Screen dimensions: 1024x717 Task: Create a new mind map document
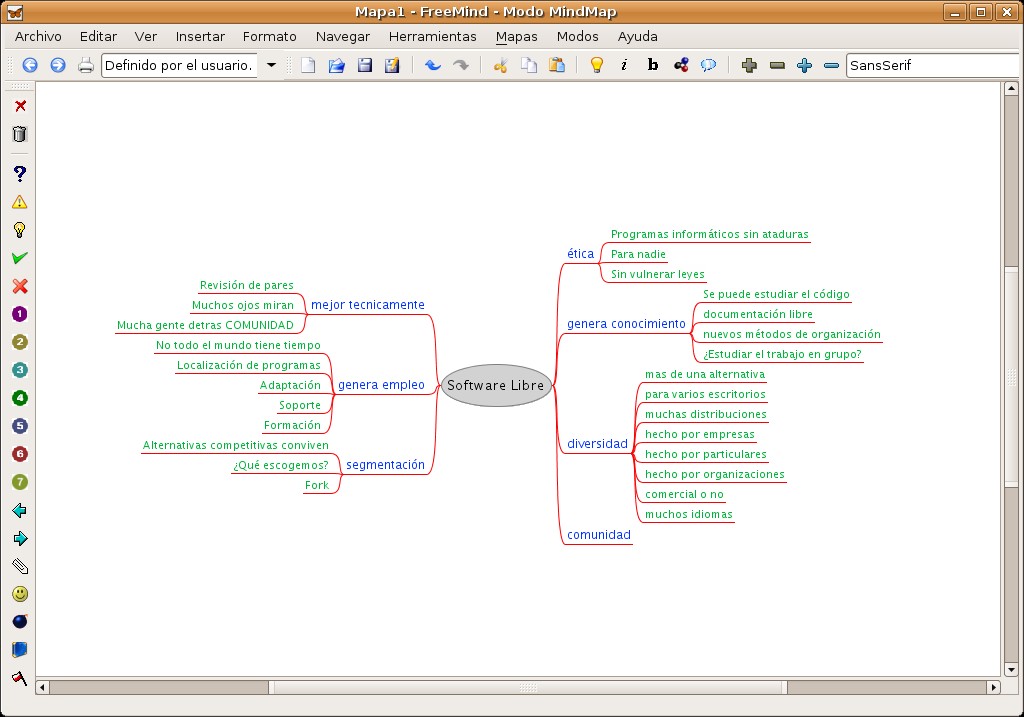pyautogui.click(x=308, y=65)
